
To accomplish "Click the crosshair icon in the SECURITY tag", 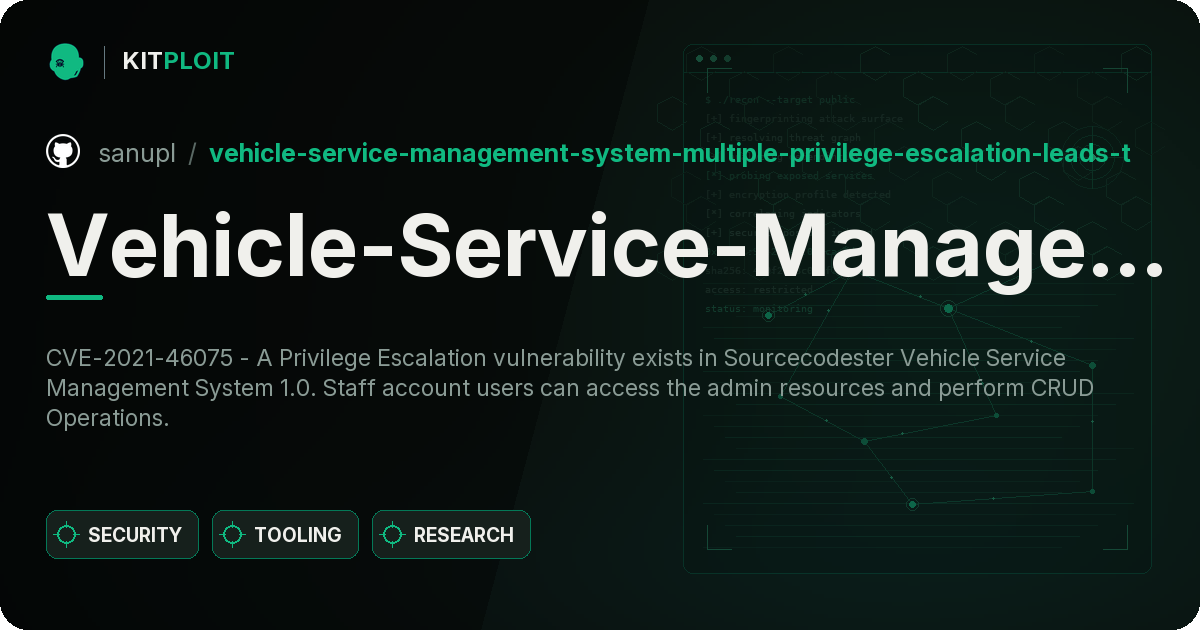I will pyautogui.click(x=67, y=535).
